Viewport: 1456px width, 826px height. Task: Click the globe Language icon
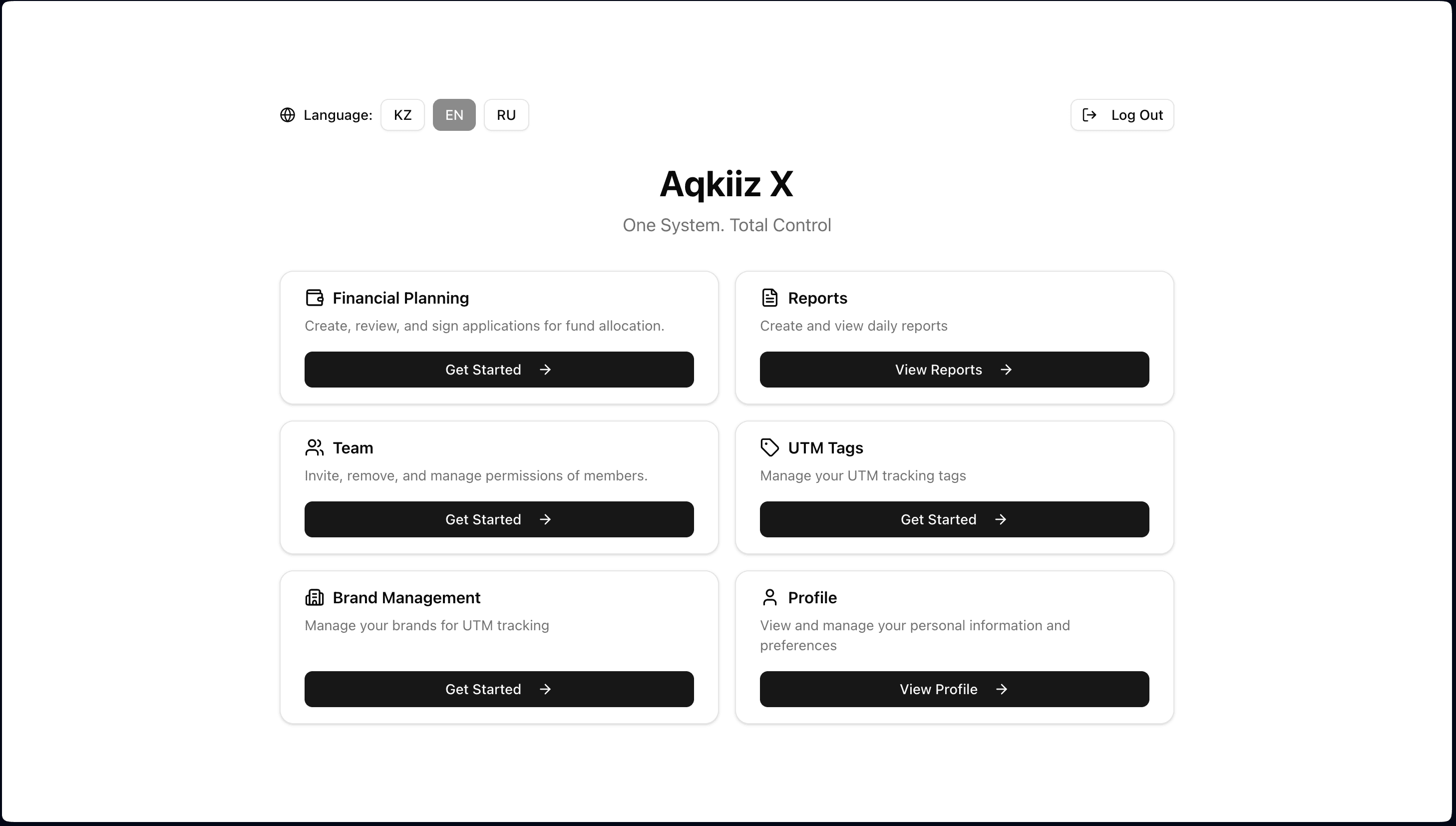pos(288,114)
